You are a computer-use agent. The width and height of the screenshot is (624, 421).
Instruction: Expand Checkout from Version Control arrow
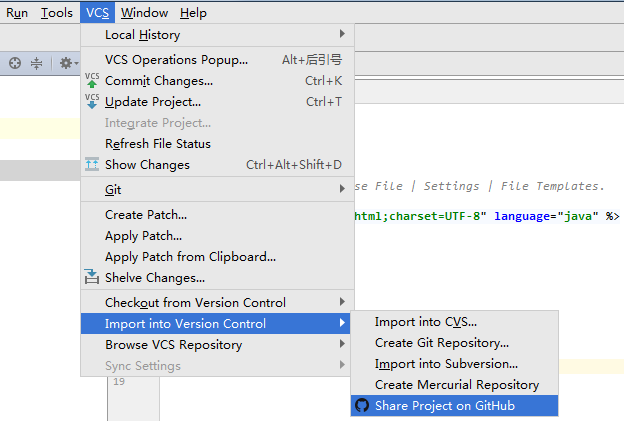(x=342, y=302)
